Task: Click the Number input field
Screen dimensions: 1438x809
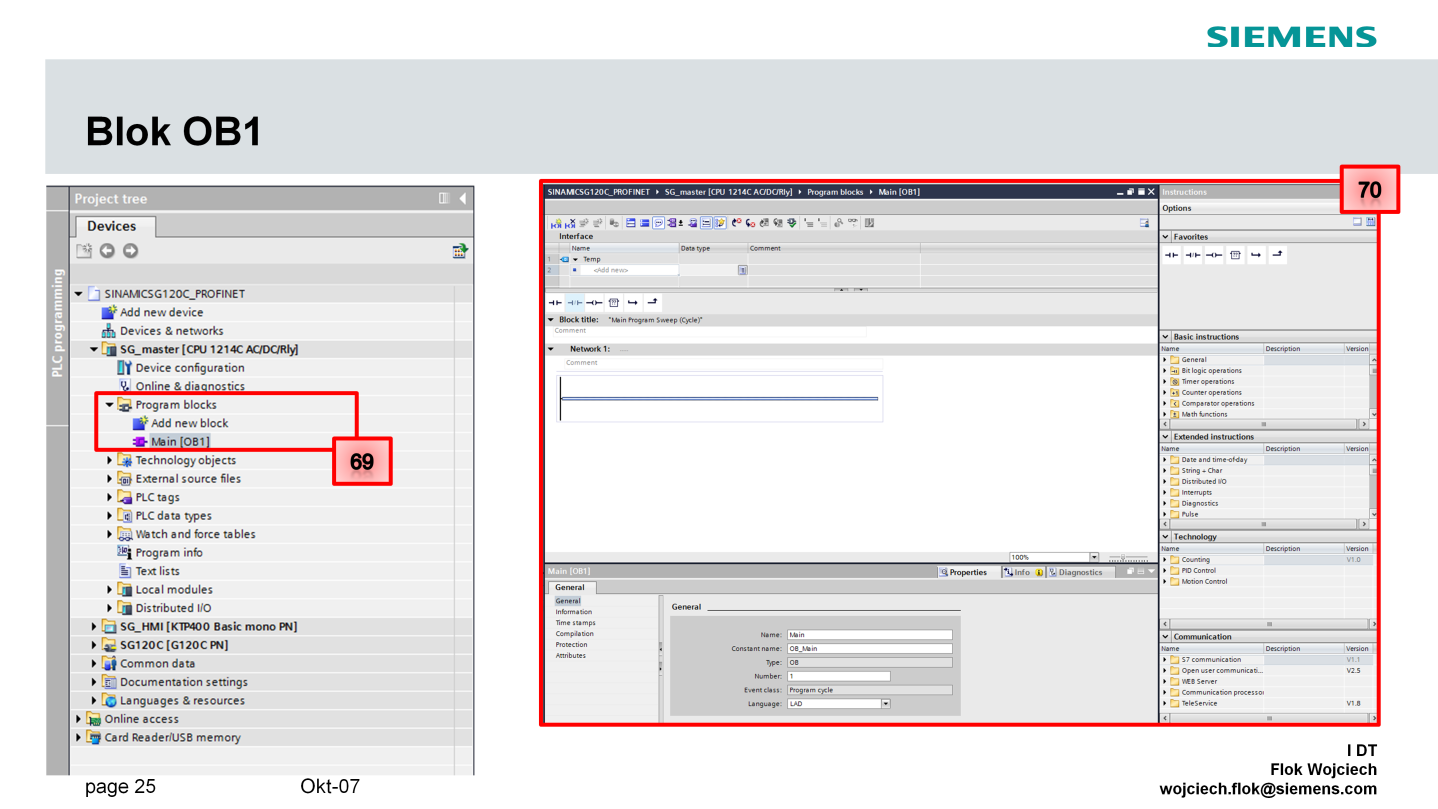Action: click(x=838, y=677)
